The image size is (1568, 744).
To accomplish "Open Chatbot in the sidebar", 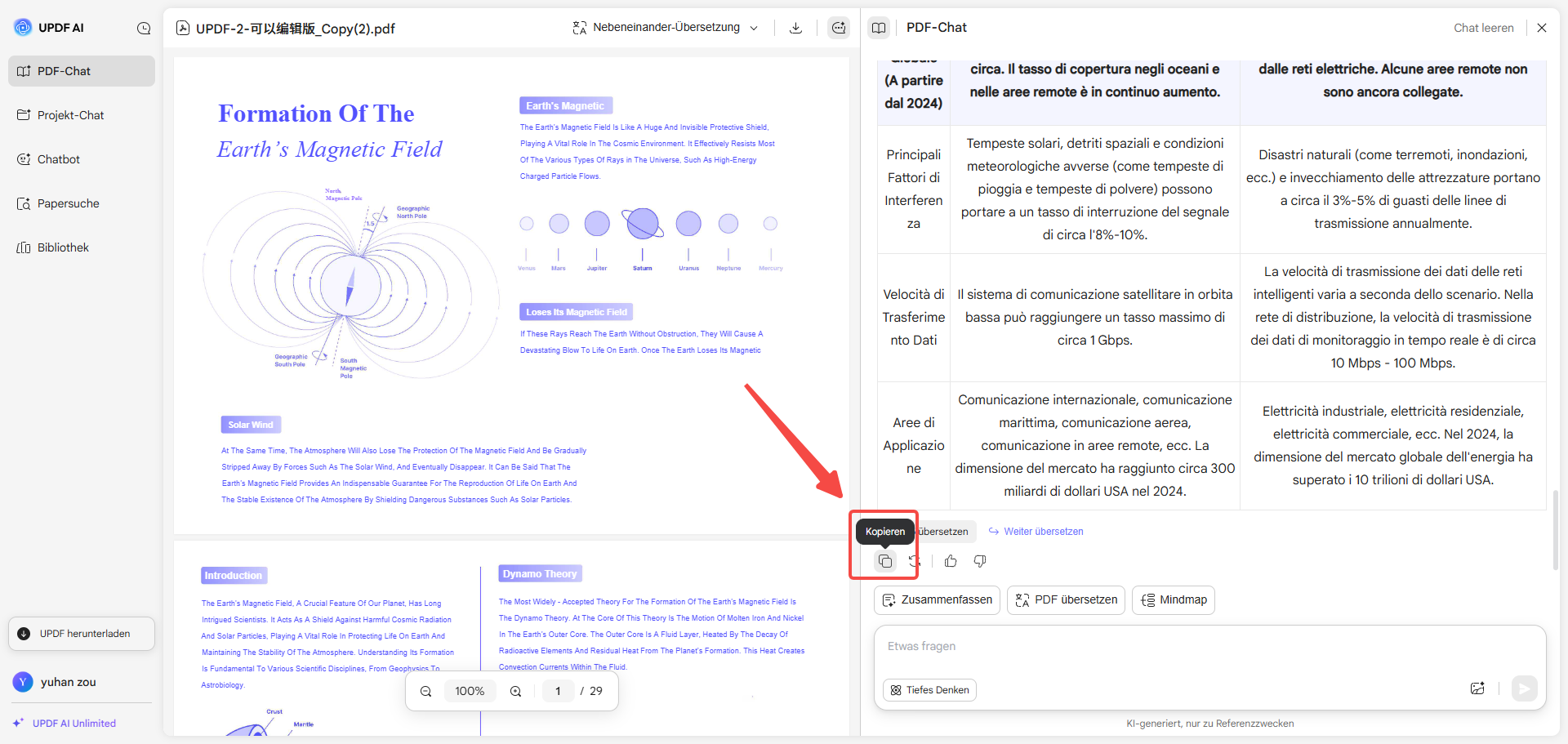I will pyautogui.click(x=82, y=159).
